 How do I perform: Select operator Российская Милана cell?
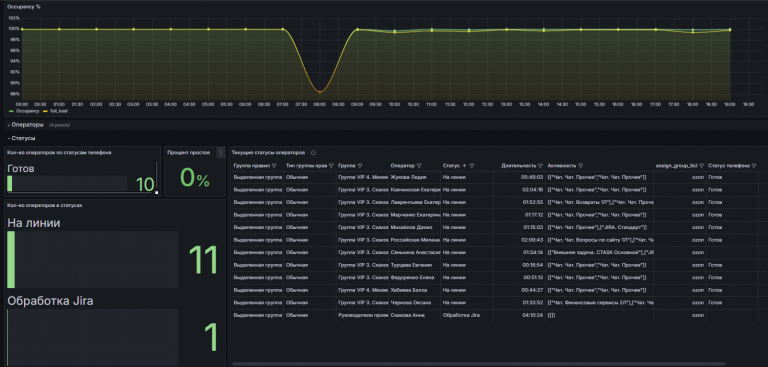coord(414,240)
